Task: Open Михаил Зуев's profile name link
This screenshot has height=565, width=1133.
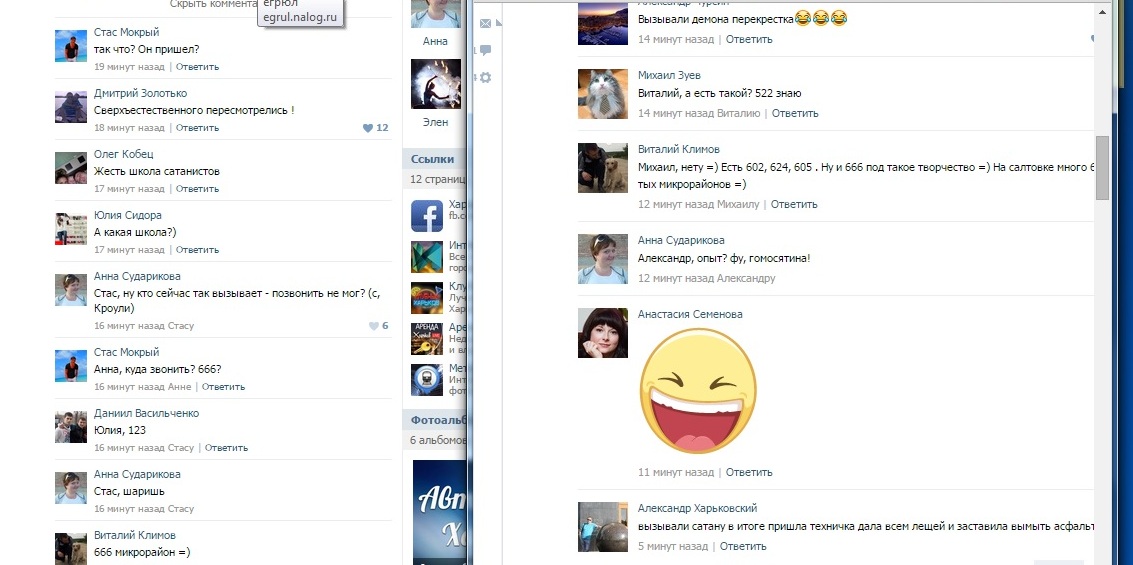Action: coord(669,75)
